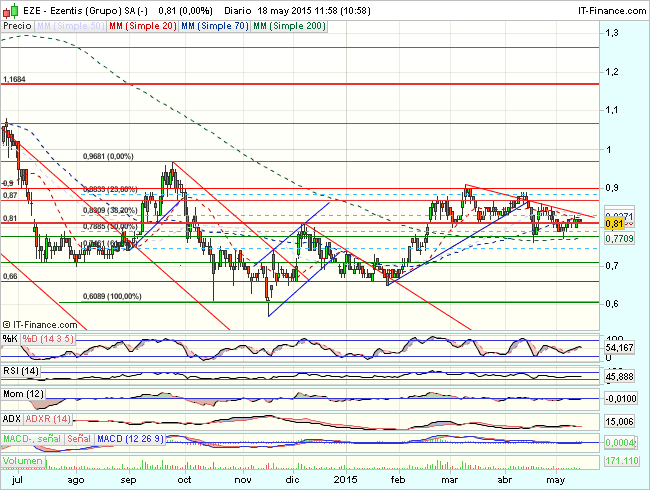The image size is (650, 490).
Task: Click the 0,6 price axis label
Action: pos(612,304)
